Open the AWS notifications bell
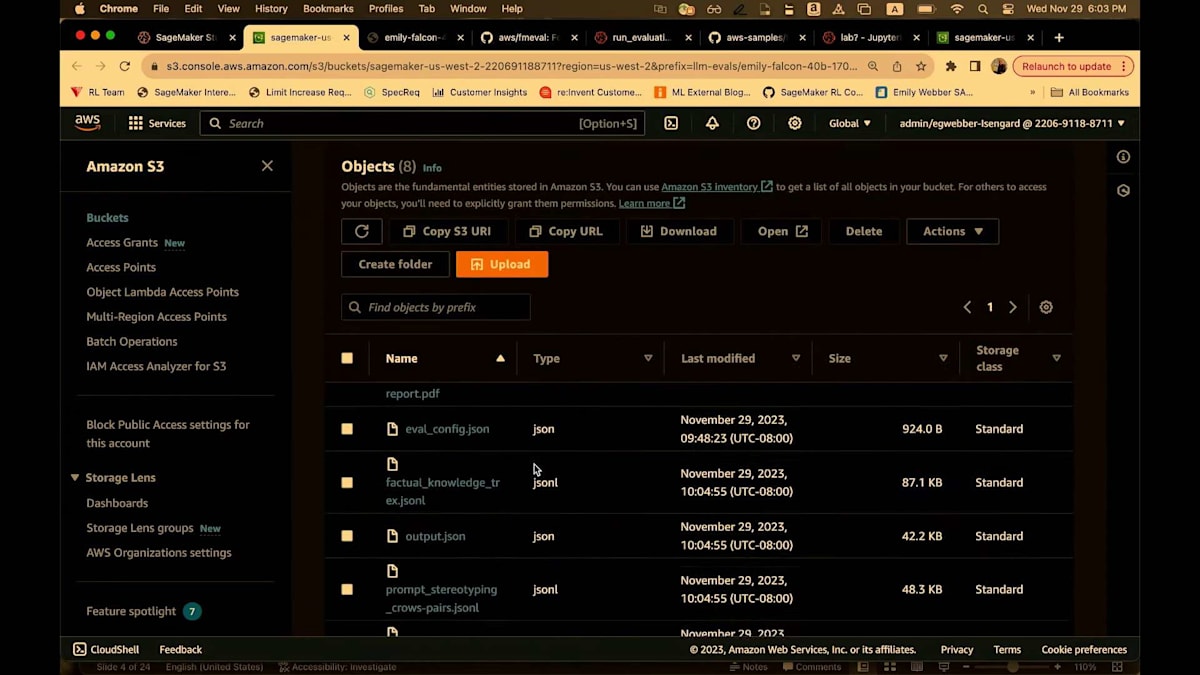The image size is (1200, 675). (x=712, y=123)
